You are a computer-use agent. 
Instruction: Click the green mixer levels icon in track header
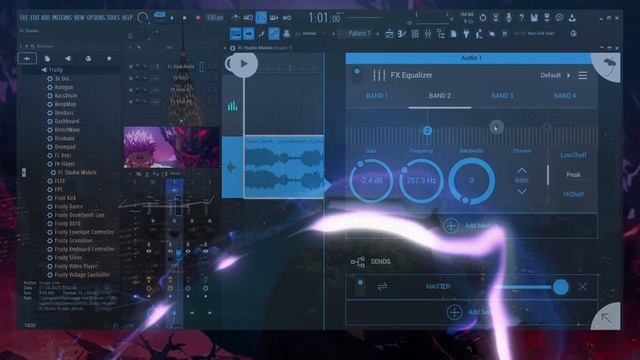pyautogui.click(x=232, y=106)
